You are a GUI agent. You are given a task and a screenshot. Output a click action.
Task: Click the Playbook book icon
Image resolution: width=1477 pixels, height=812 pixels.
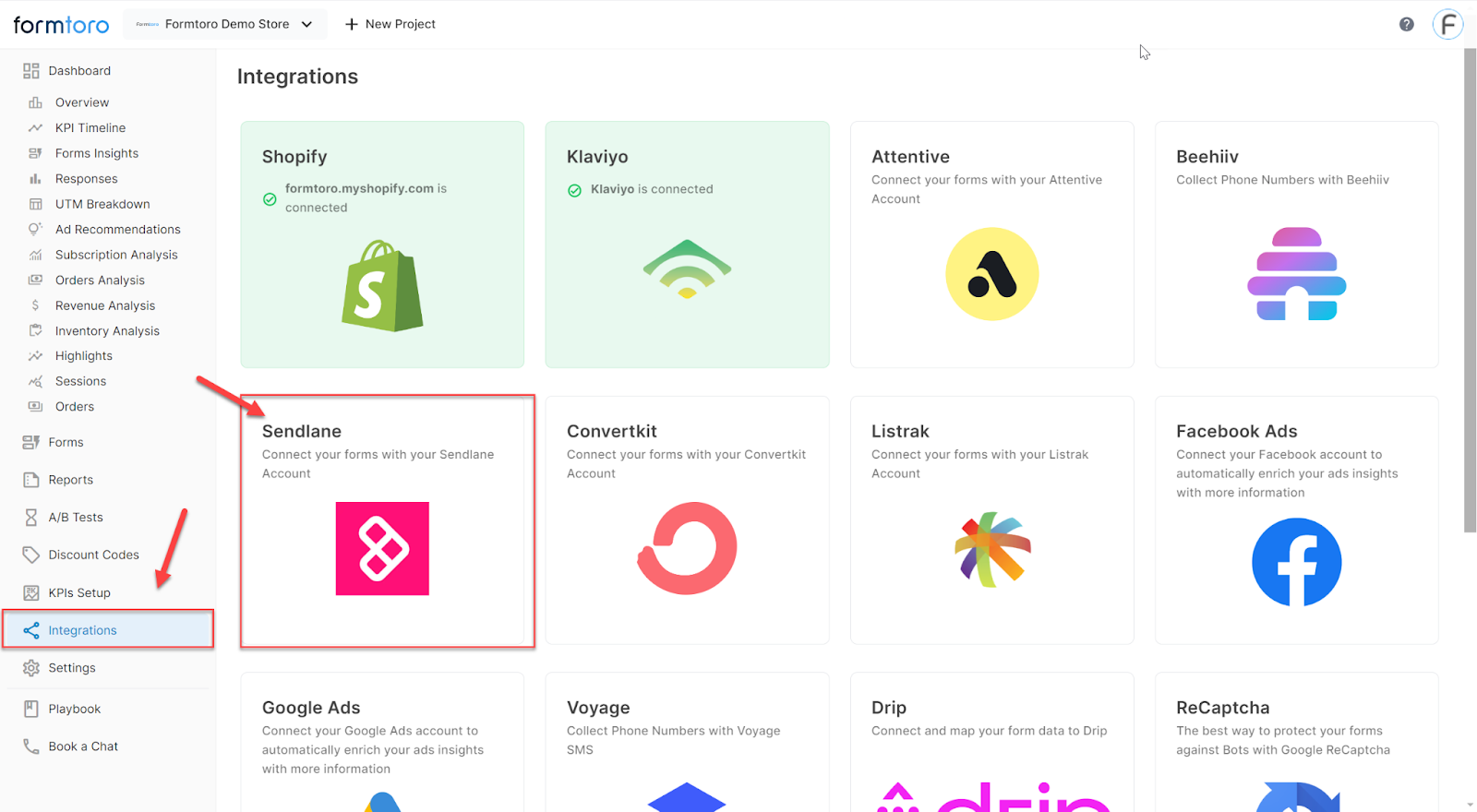click(31, 710)
